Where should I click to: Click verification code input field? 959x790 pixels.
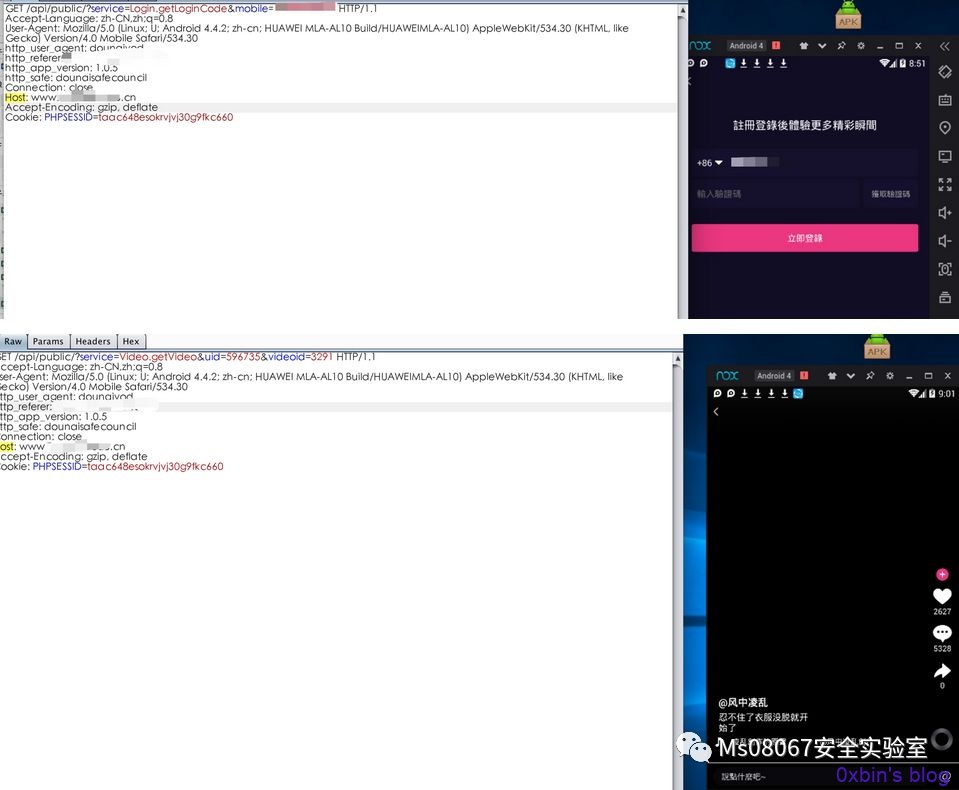tap(776, 194)
